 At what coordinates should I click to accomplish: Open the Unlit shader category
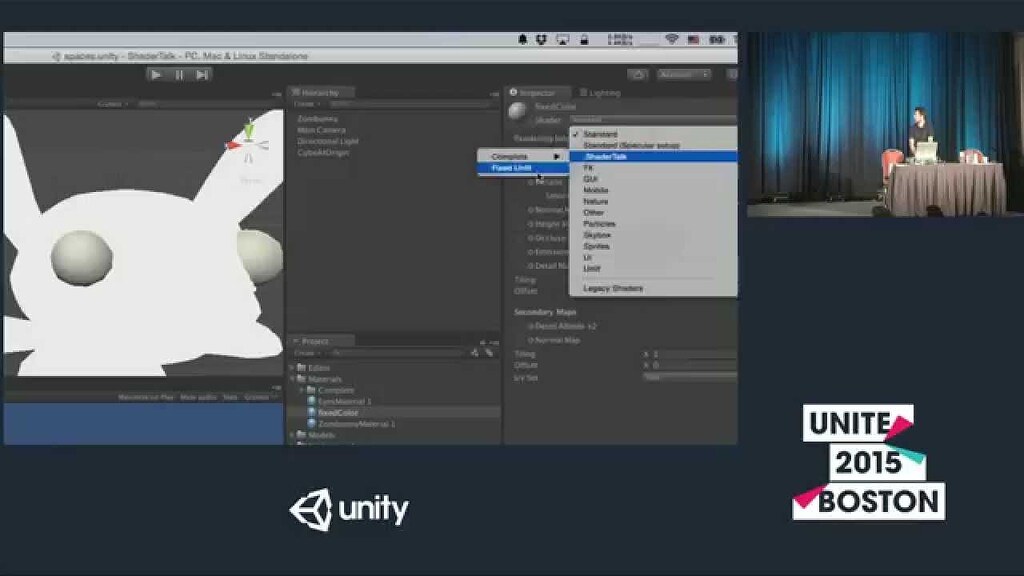653,268
